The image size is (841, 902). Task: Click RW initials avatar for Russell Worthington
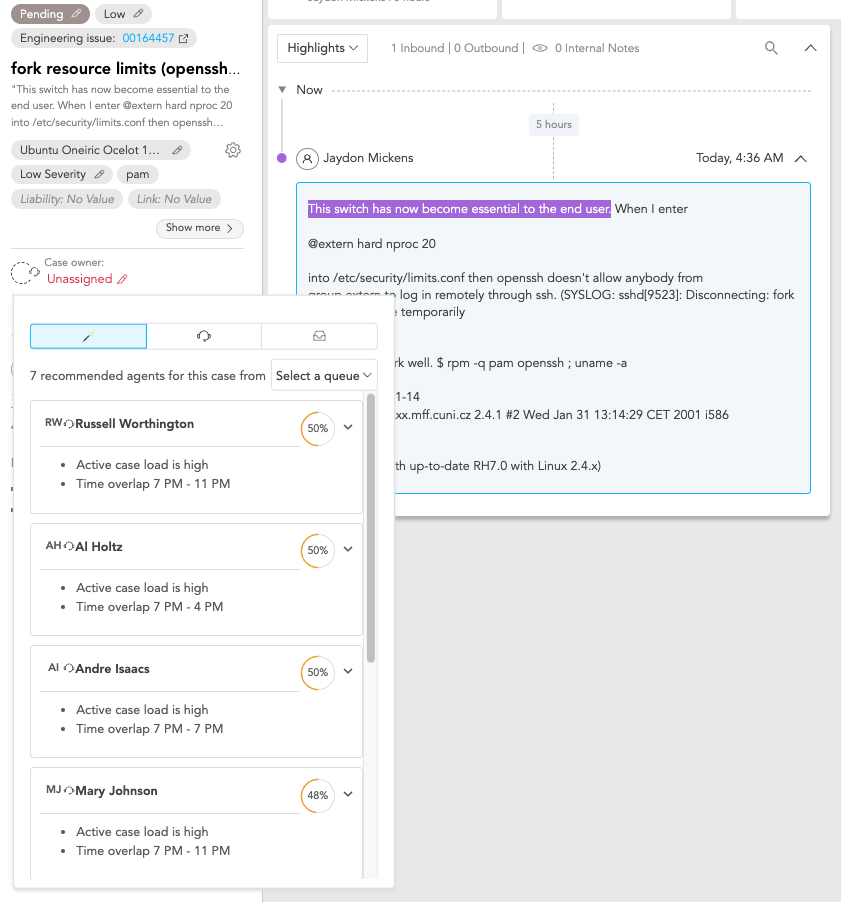53,423
